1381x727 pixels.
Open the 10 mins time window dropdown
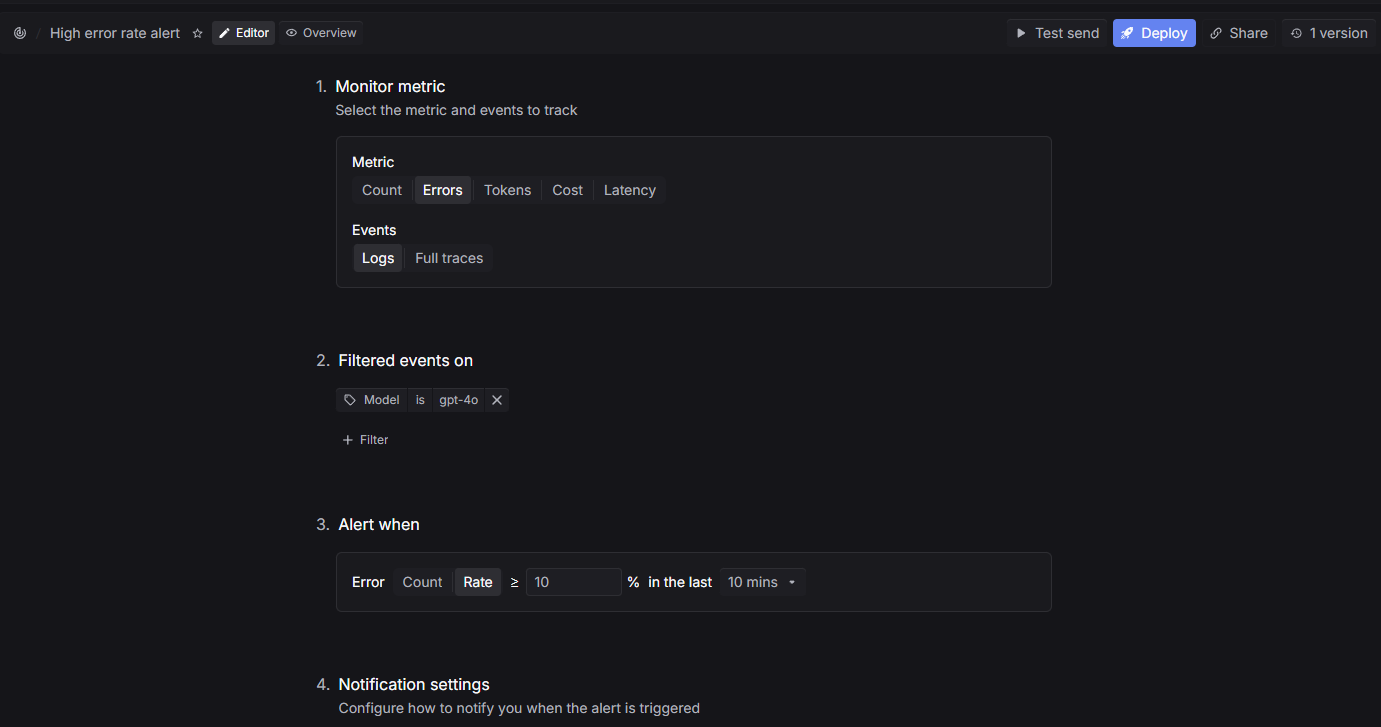click(x=762, y=582)
